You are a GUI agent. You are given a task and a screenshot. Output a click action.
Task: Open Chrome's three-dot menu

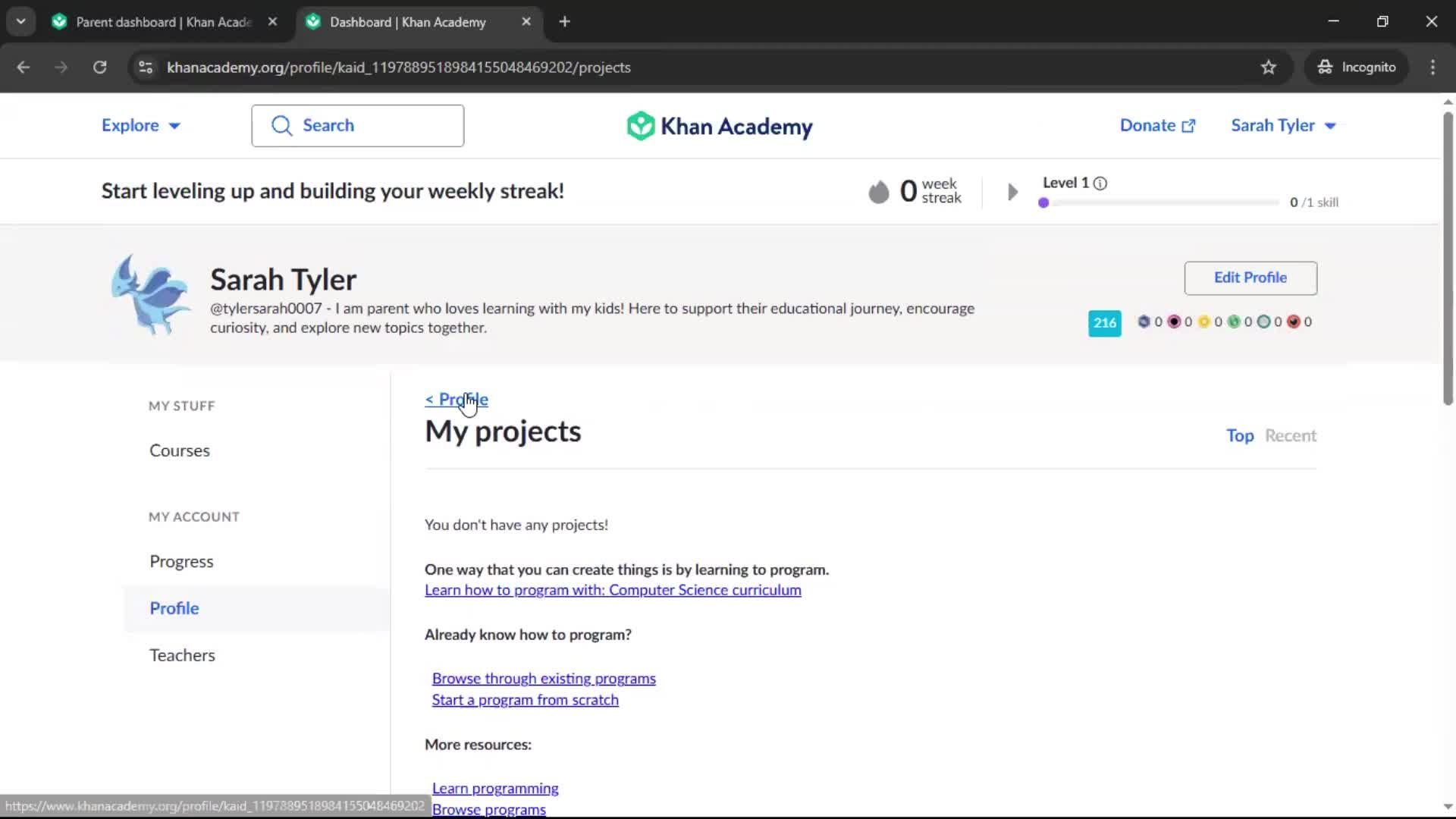[1432, 67]
